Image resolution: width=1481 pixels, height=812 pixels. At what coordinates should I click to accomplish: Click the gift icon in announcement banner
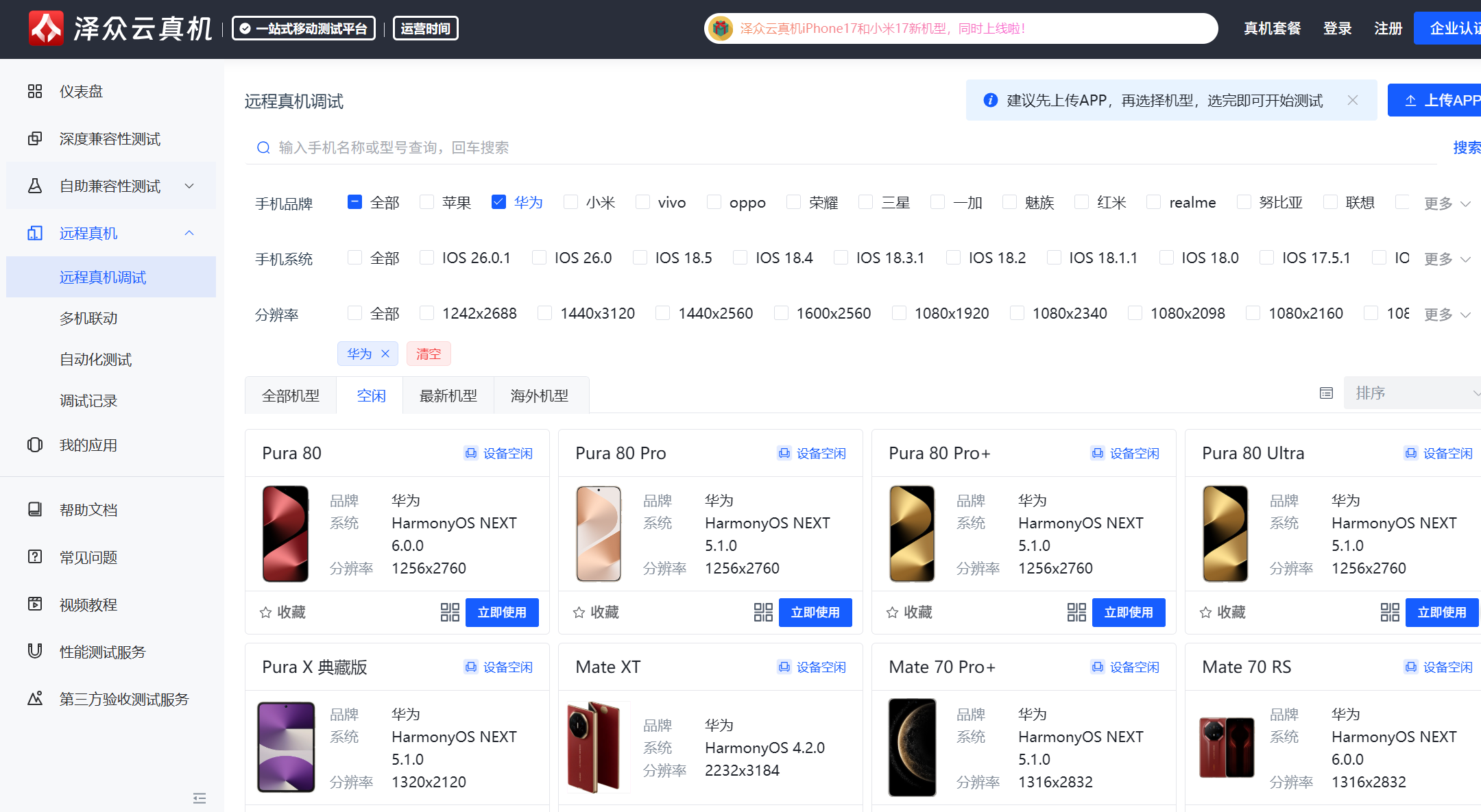[x=720, y=29]
